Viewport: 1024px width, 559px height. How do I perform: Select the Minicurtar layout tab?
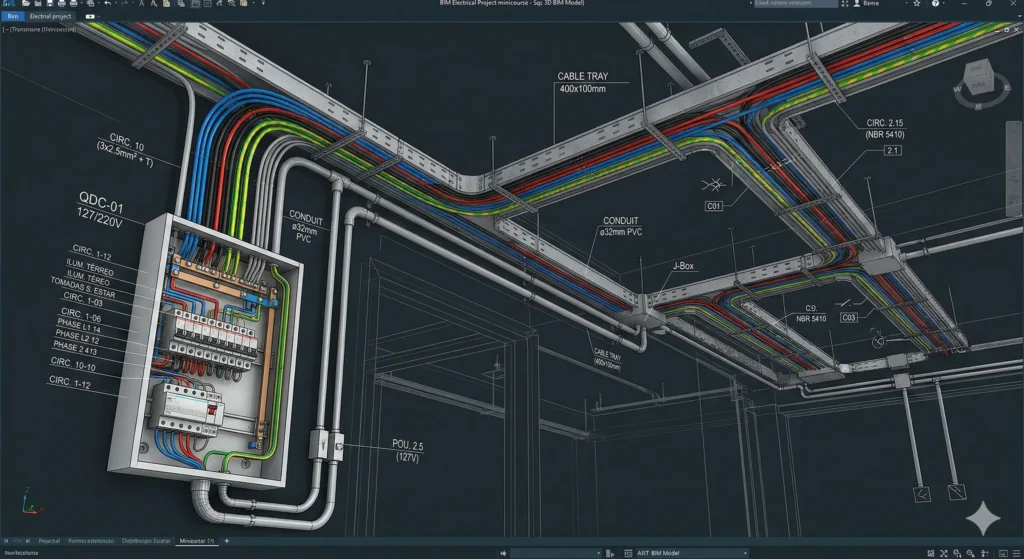(197, 540)
